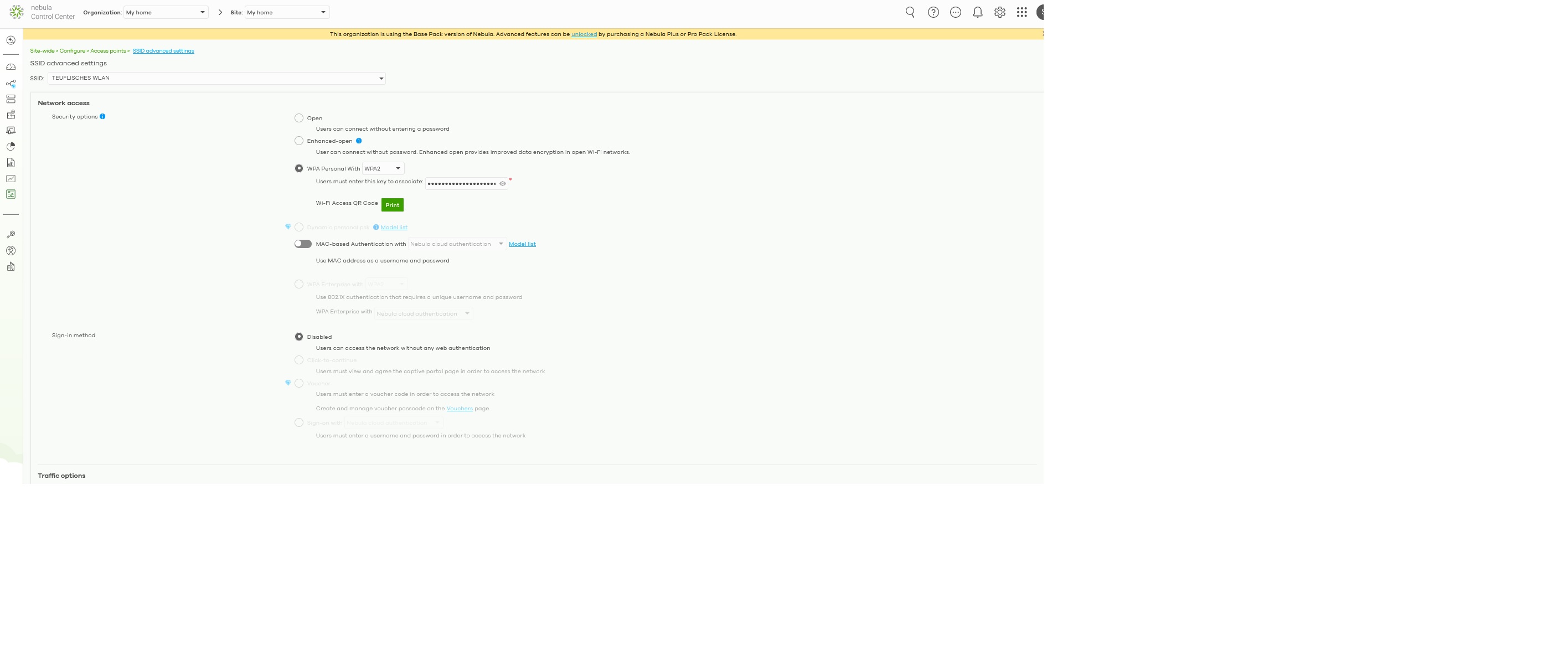Click the pie chart sidebar icon
Screen dimensions: 1568x660
click(11, 147)
